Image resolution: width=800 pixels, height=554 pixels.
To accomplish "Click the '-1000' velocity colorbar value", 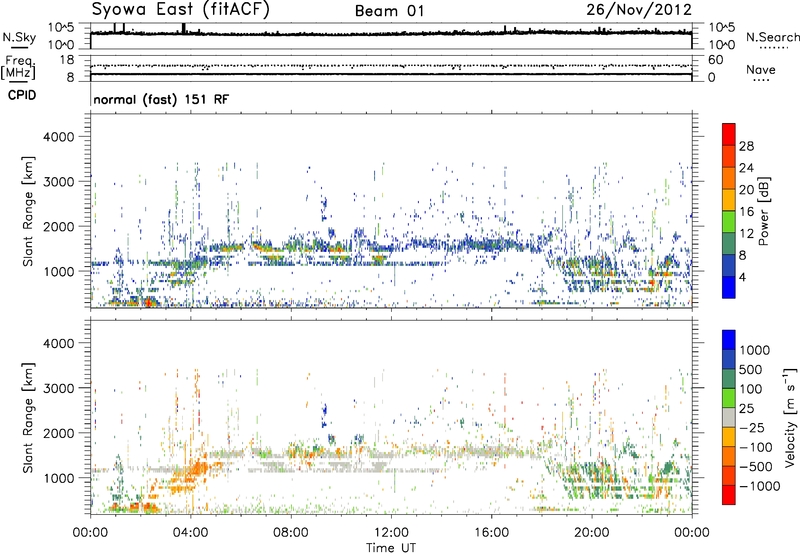I will [x=760, y=486].
